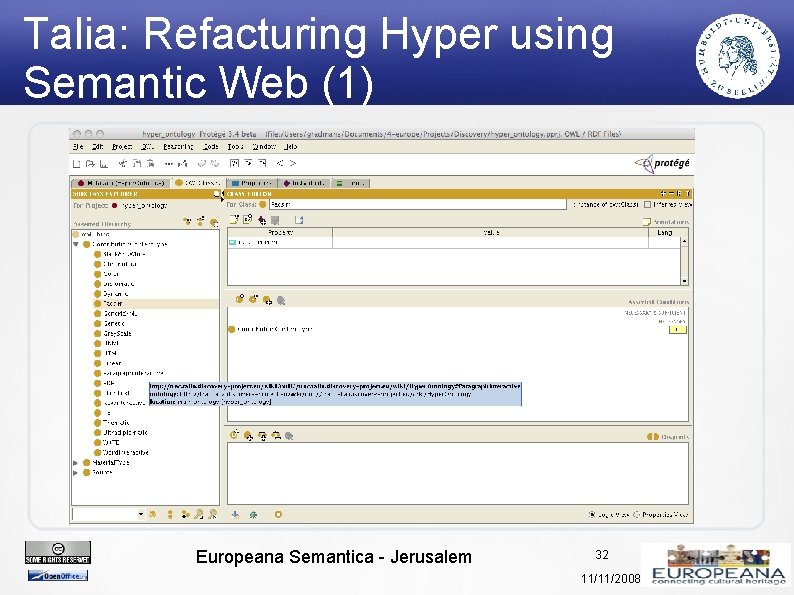Viewport: 794px width, 595px height.
Task: Click the Redo icon in the toolbar
Action: 215,164
